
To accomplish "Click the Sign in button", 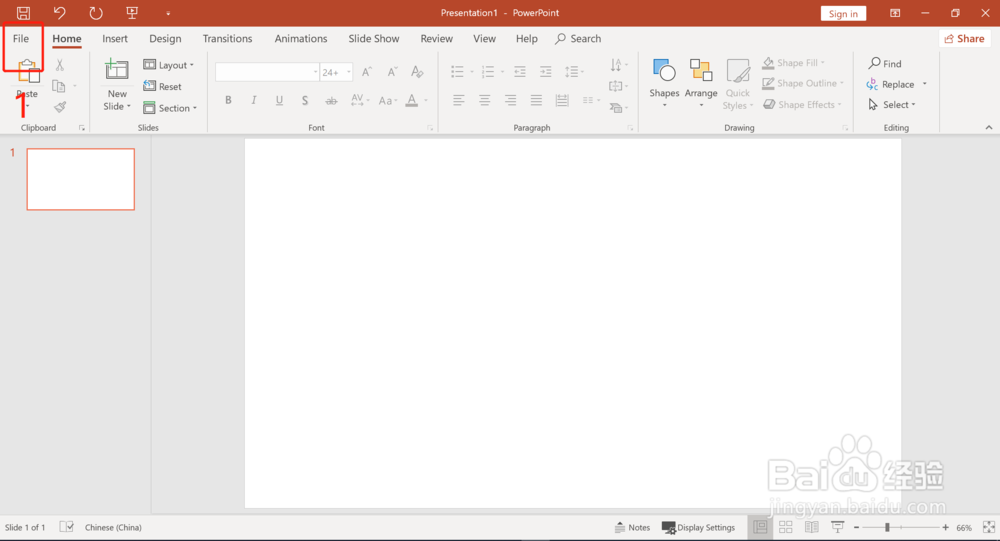I will click(x=843, y=13).
